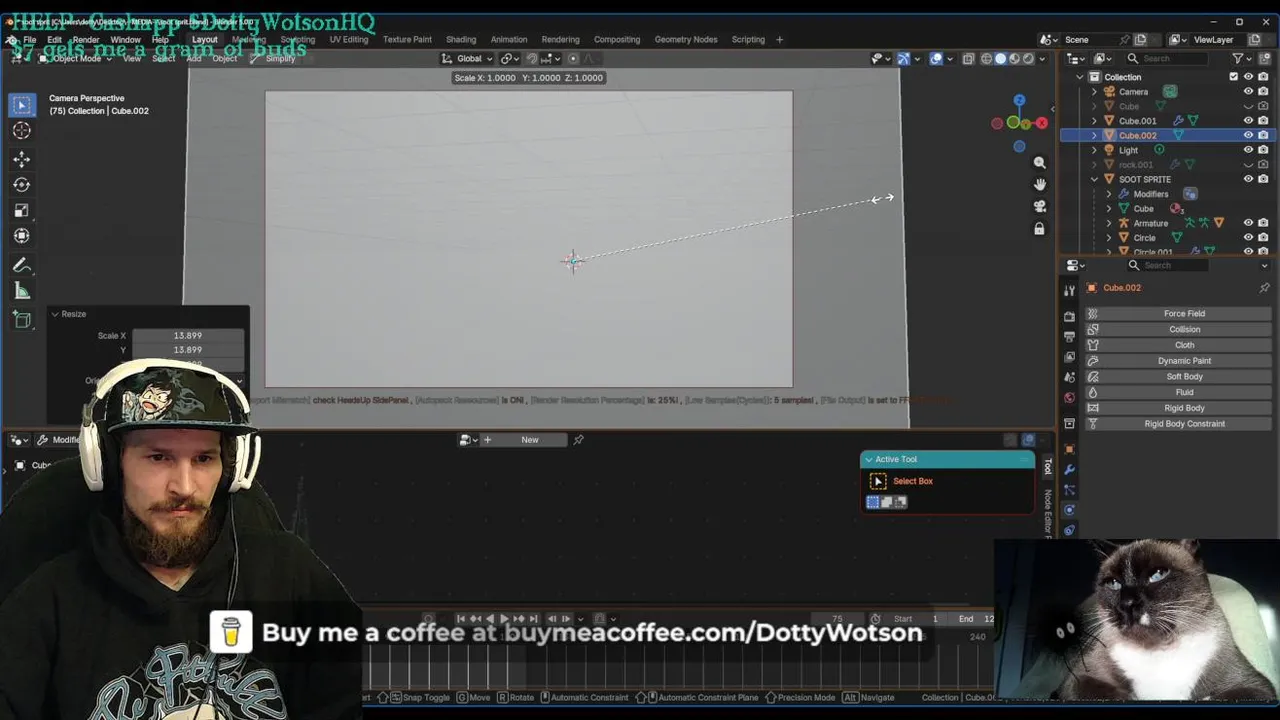This screenshot has width=1280, height=720.
Task: Open the Physics properties tab
Action: point(1069,510)
